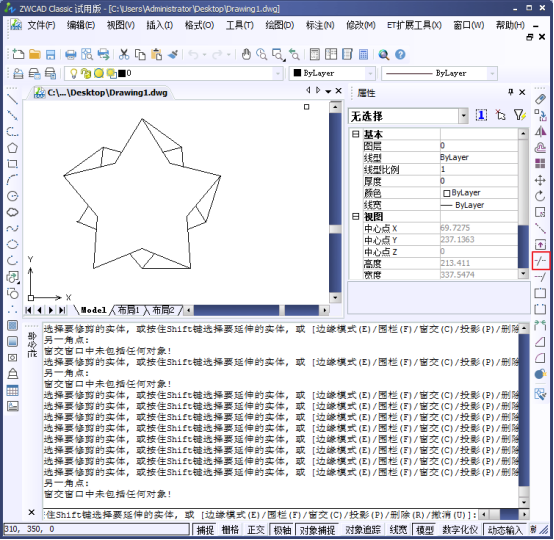
Task: Click the command line input field
Action: click(261, 515)
